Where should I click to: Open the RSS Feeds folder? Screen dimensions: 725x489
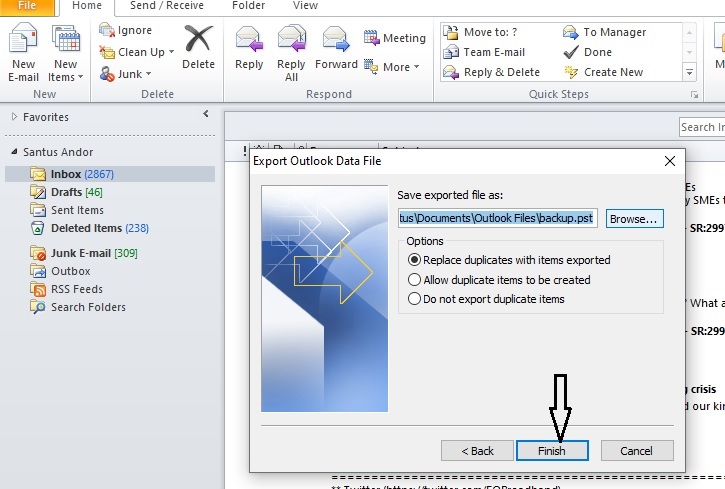pyautogui.click(x=66, y=289)
